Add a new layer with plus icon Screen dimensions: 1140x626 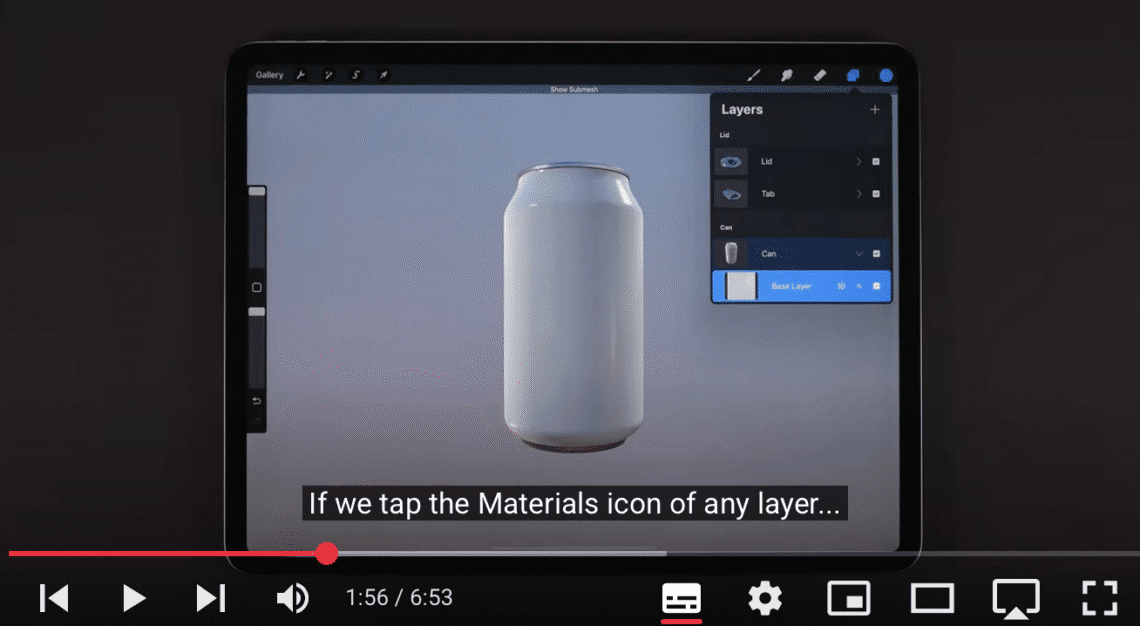pyautogui.click(x=875, y=110)
